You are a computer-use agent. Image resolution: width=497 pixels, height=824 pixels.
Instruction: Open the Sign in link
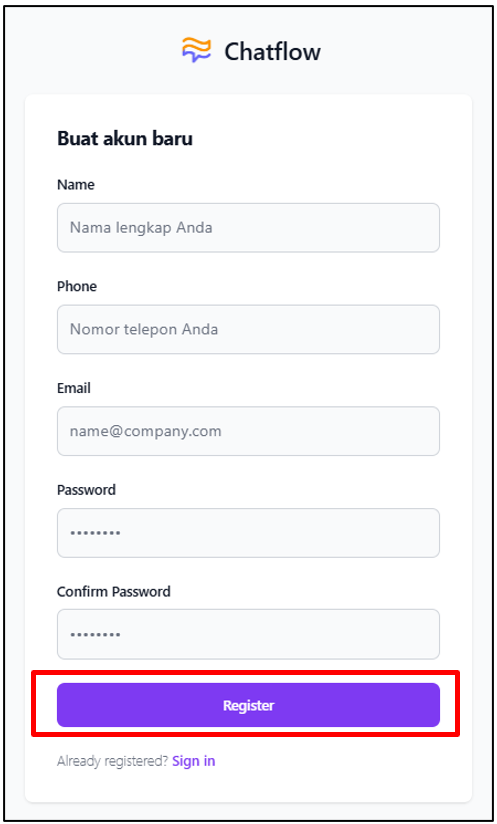194,761
